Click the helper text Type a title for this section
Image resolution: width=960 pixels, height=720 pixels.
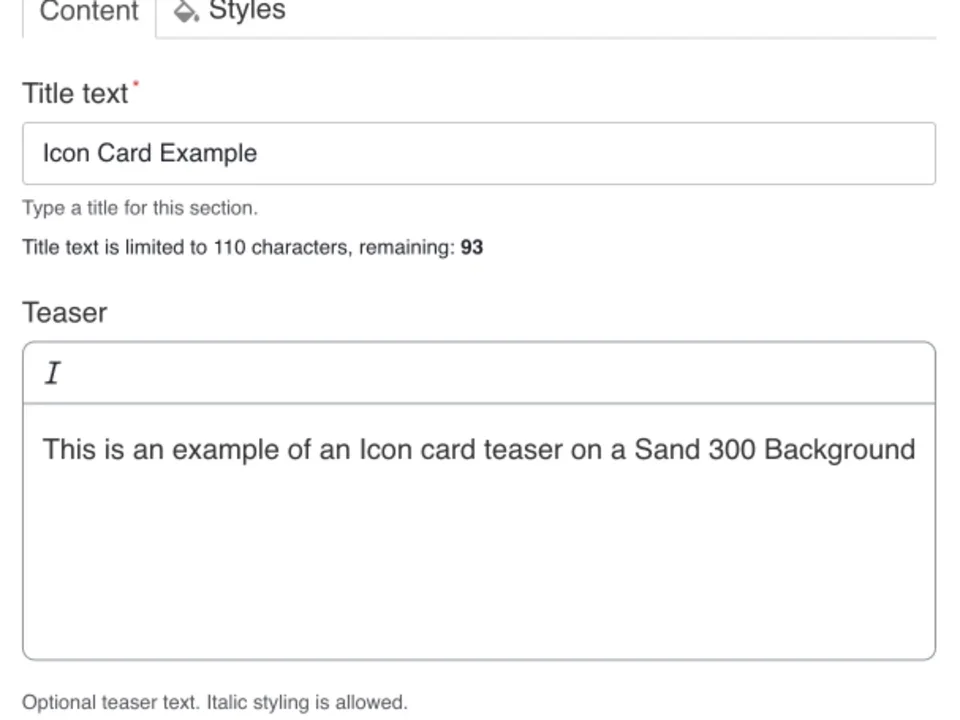coord(140,208)
